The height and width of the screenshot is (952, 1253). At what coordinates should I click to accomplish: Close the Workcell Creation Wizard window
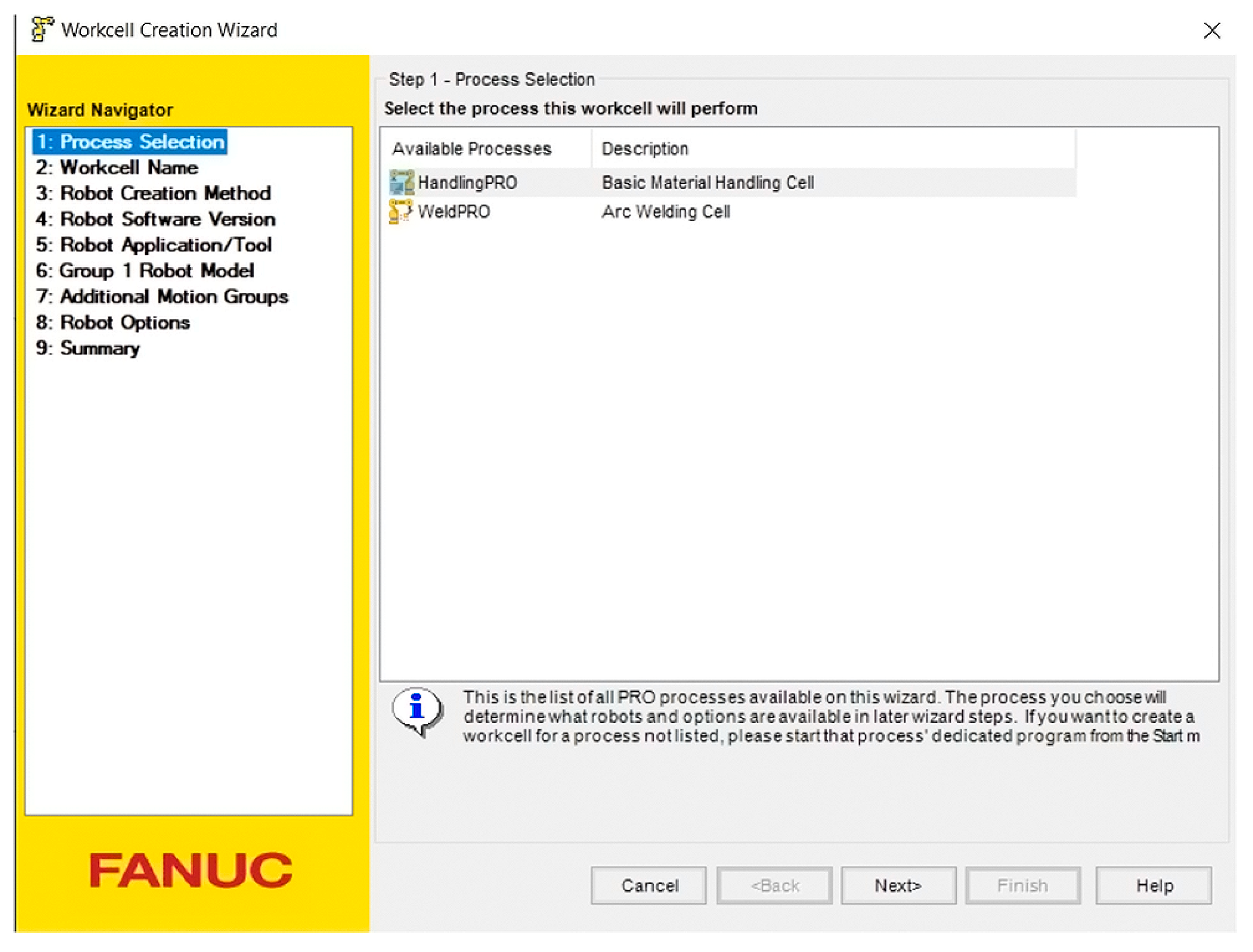click(x=1212, y=31)
